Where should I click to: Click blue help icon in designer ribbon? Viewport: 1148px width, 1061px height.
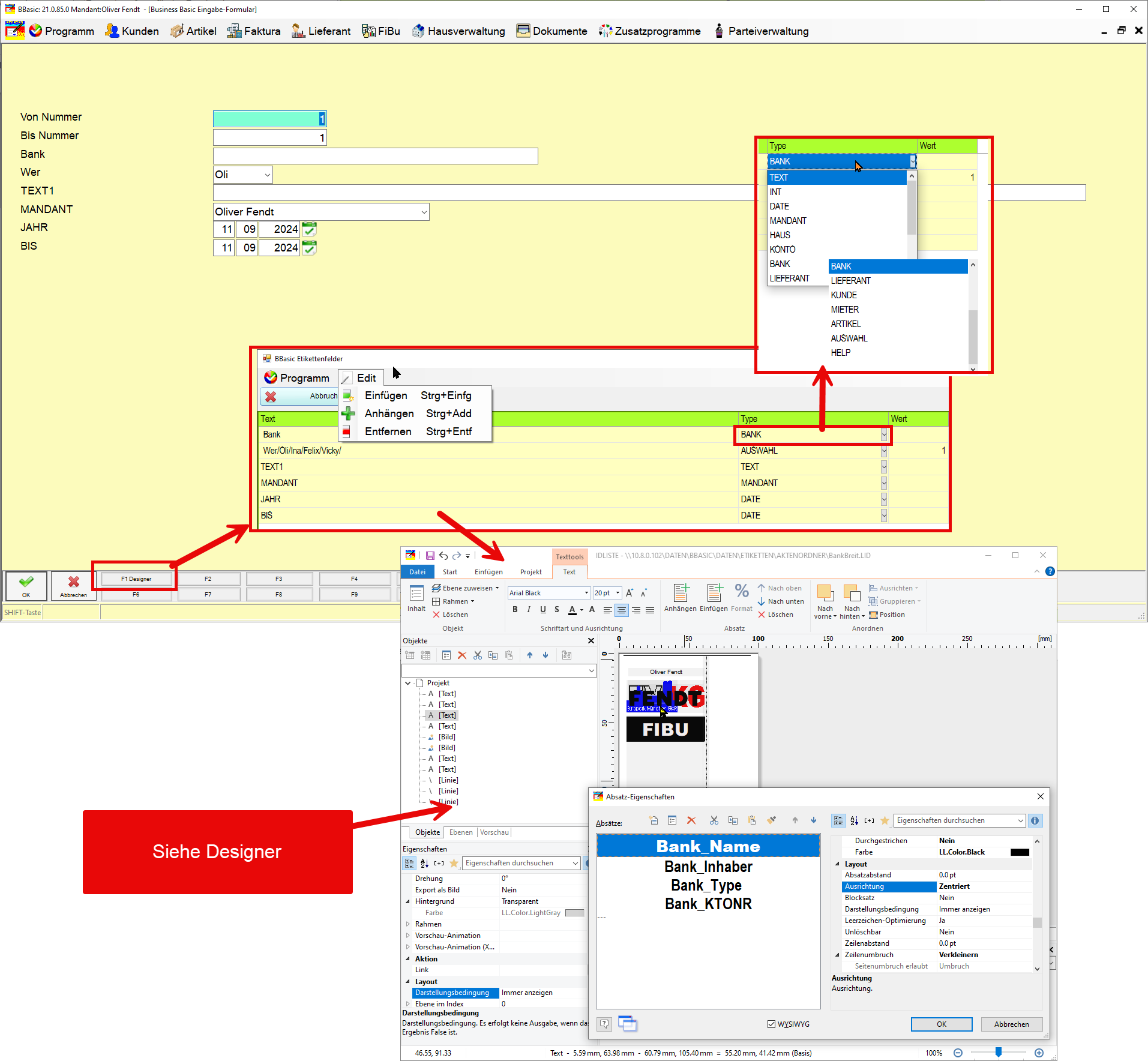point(1050,571)
